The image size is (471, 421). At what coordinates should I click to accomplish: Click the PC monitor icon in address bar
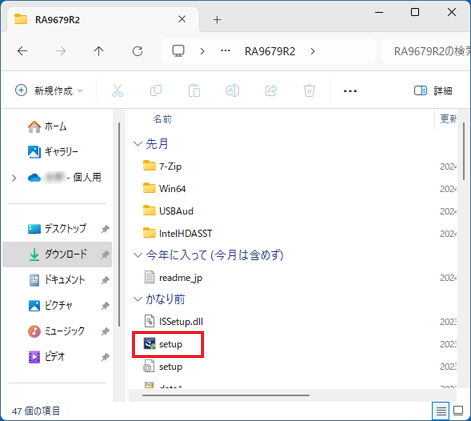(178, 51)
